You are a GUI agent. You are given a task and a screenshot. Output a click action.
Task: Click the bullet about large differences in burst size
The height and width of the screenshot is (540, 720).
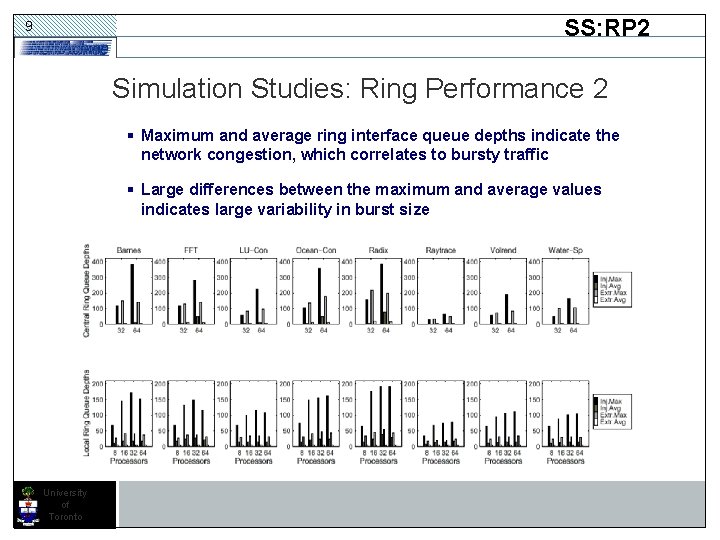click(366, 199)
